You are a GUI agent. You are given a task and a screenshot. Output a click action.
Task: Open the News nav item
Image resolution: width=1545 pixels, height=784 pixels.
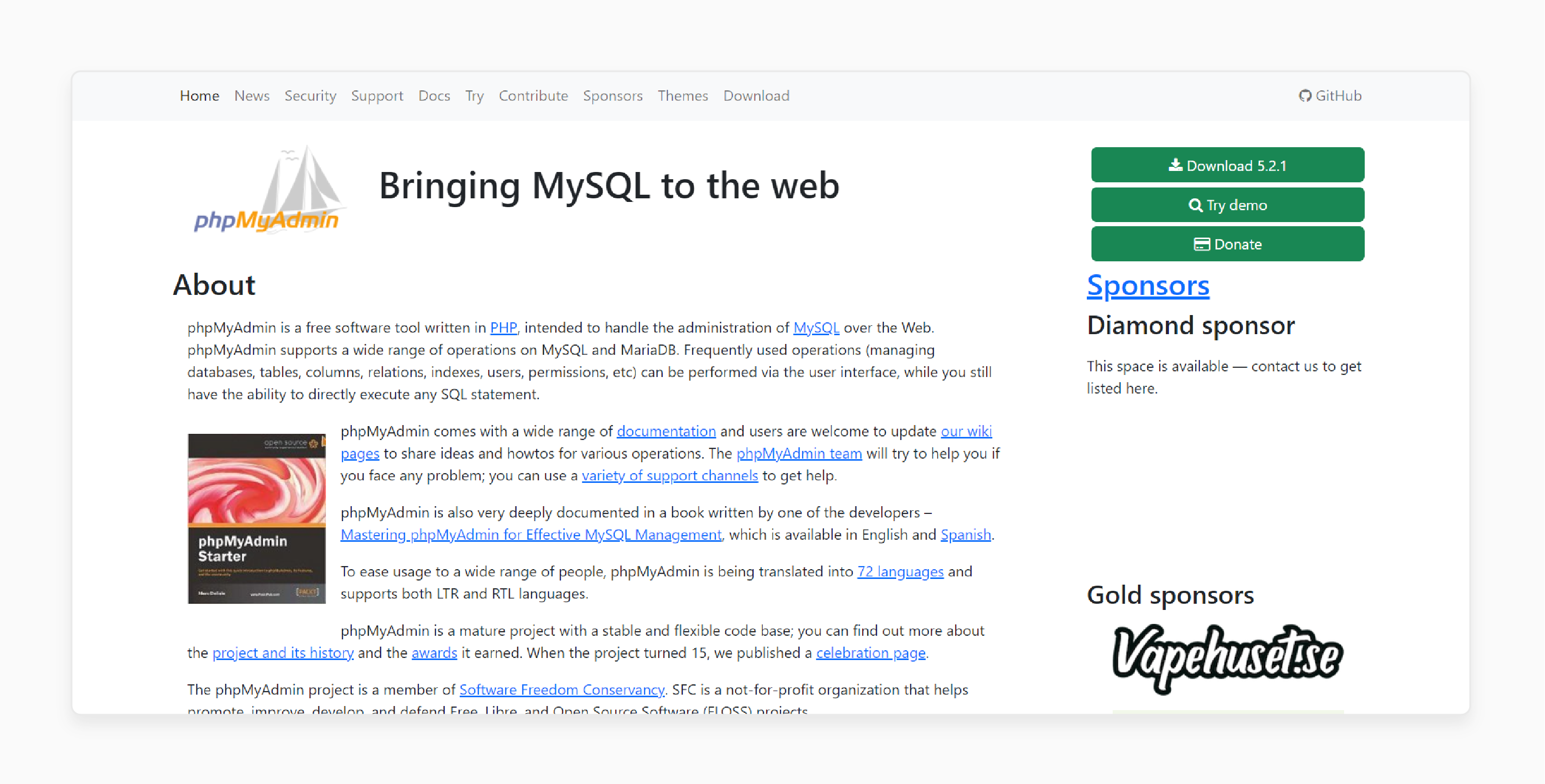tap(252, 96)
